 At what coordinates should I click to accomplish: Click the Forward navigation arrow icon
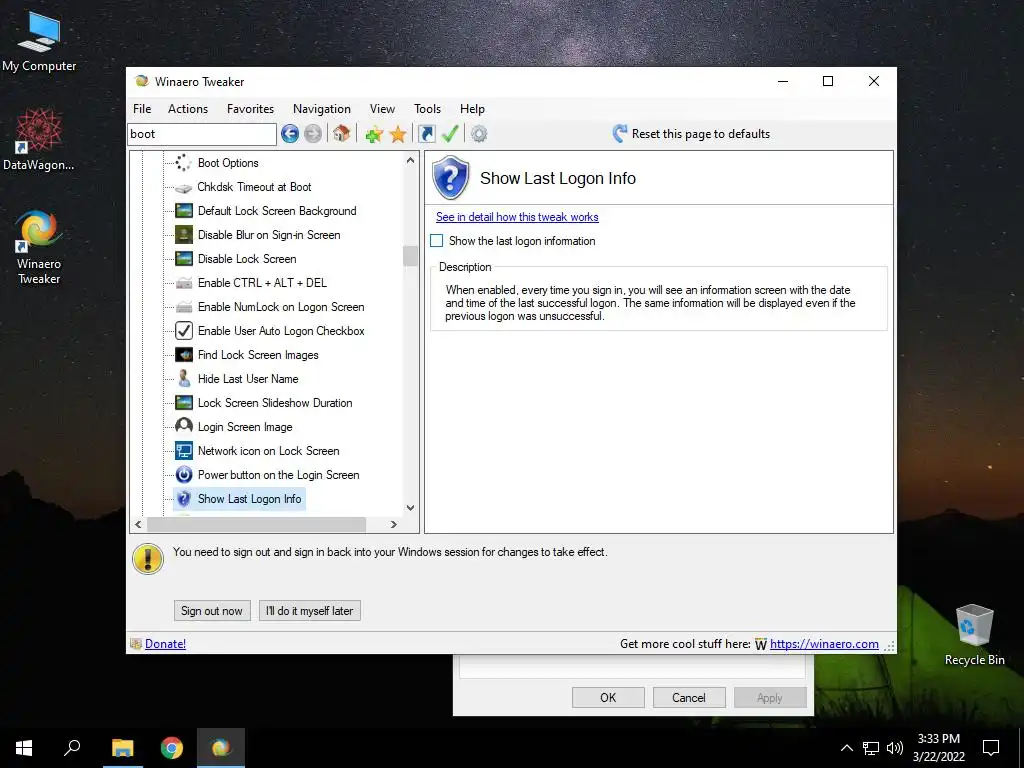[x=313, y=134]
